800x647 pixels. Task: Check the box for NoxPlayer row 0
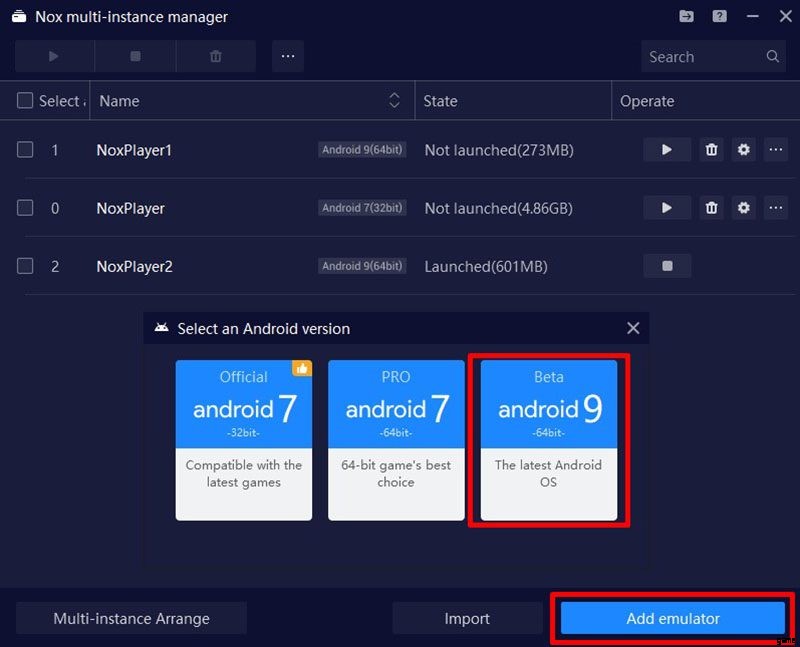25,208
